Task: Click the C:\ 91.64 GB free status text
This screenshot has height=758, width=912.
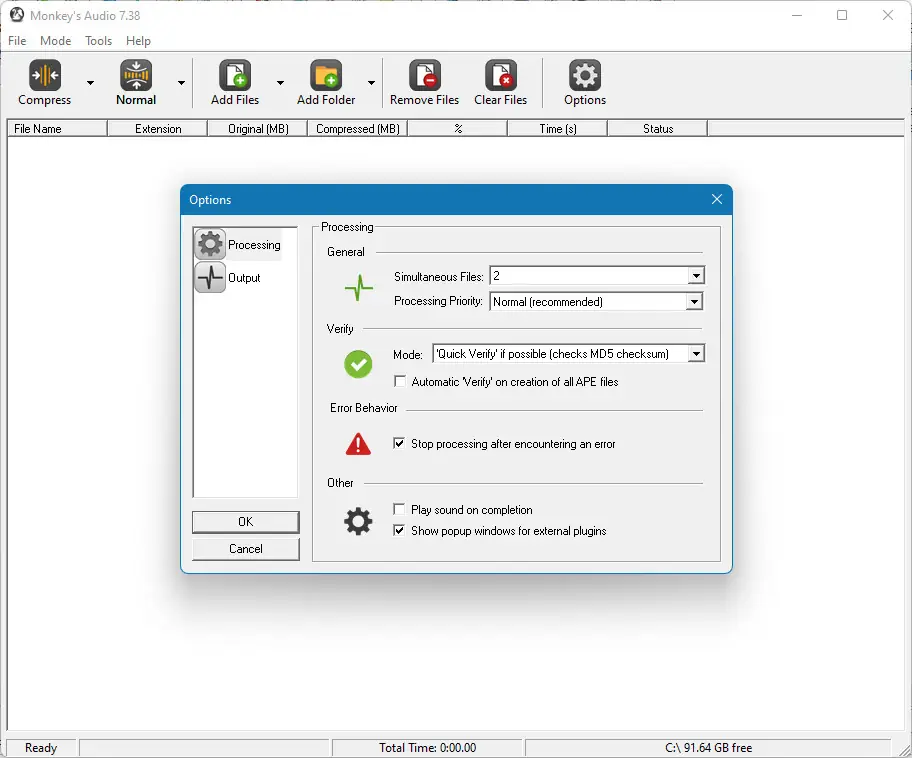Action: [x=708, y=748]
